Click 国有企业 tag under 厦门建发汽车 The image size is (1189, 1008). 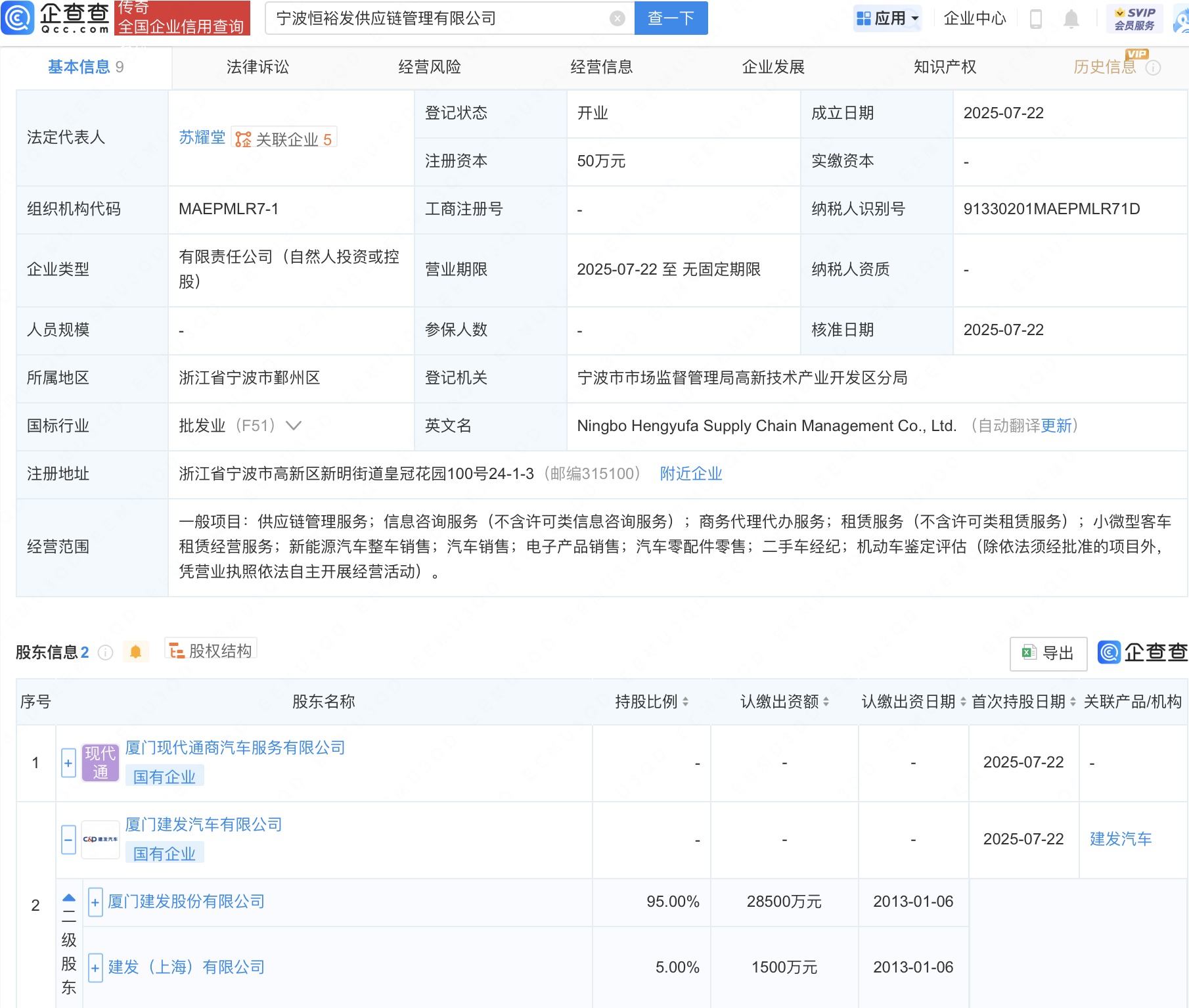tap(164, 854)
